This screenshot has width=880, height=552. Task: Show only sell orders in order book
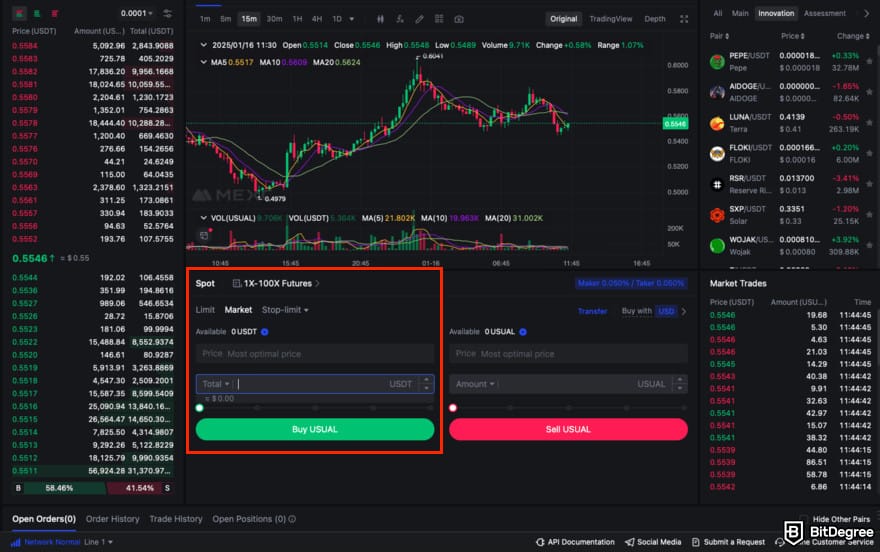coord(55,13)
